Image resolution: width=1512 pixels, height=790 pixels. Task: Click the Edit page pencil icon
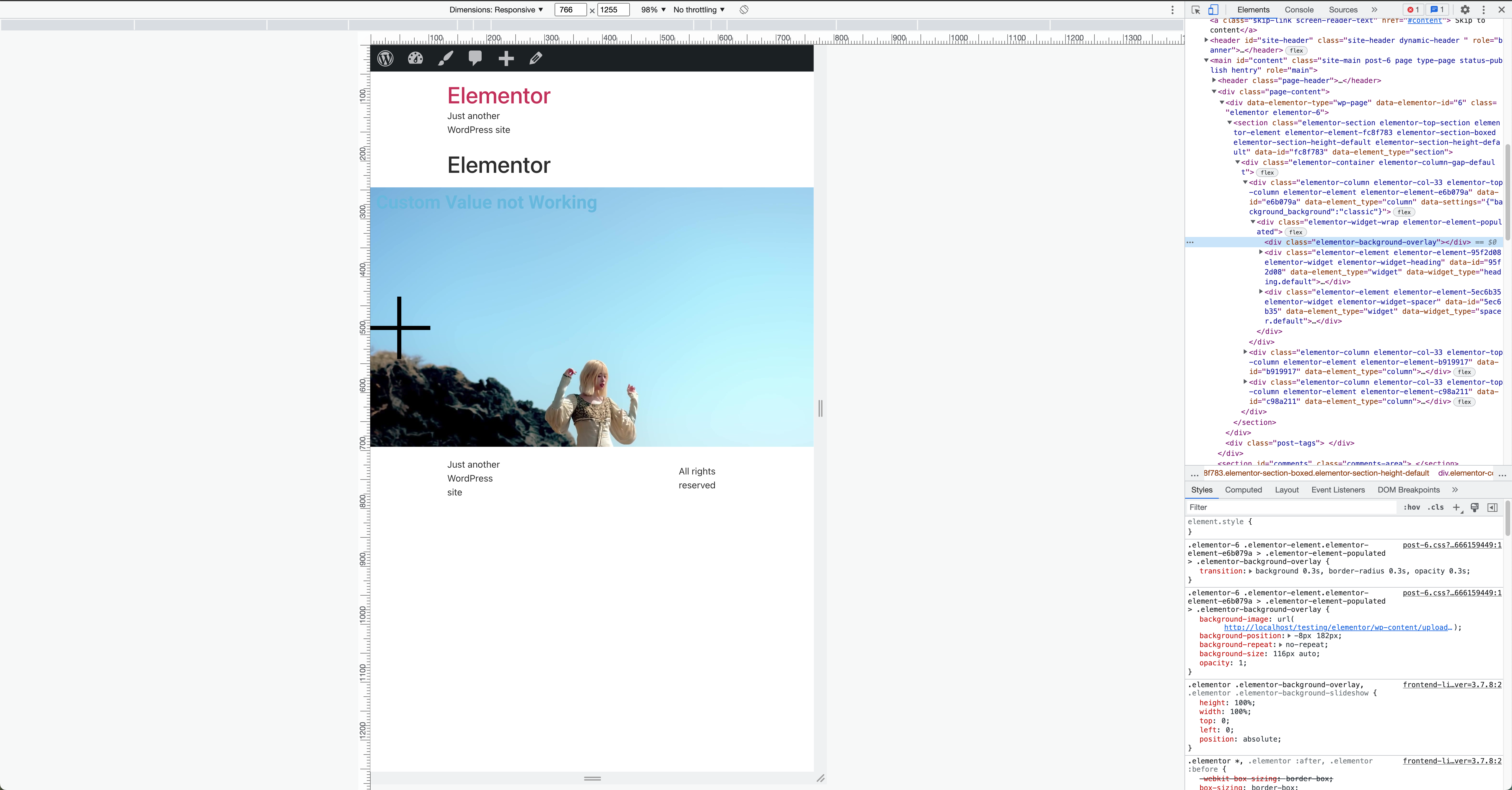(x=536, y=58)
